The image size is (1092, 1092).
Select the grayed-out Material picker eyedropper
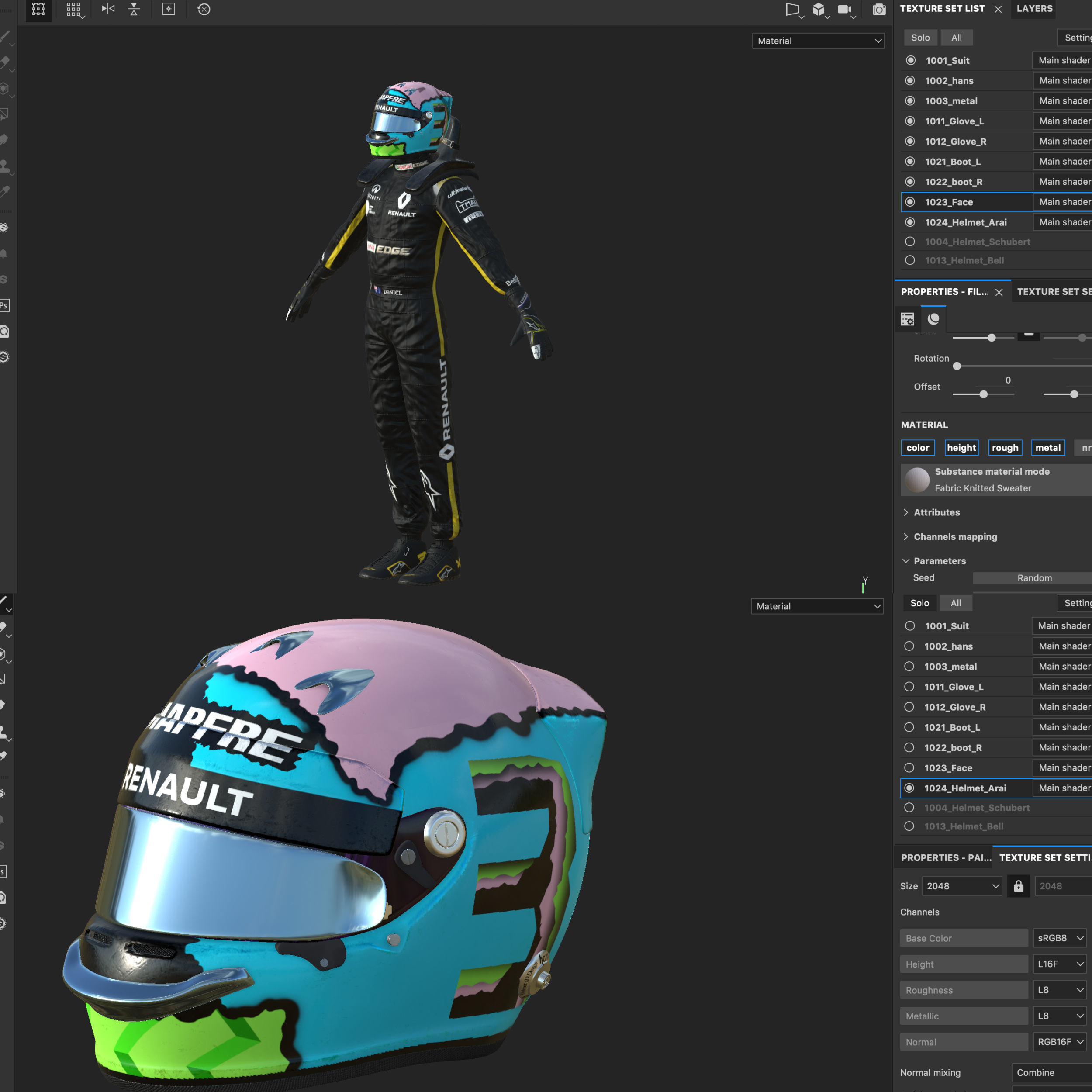4,192
